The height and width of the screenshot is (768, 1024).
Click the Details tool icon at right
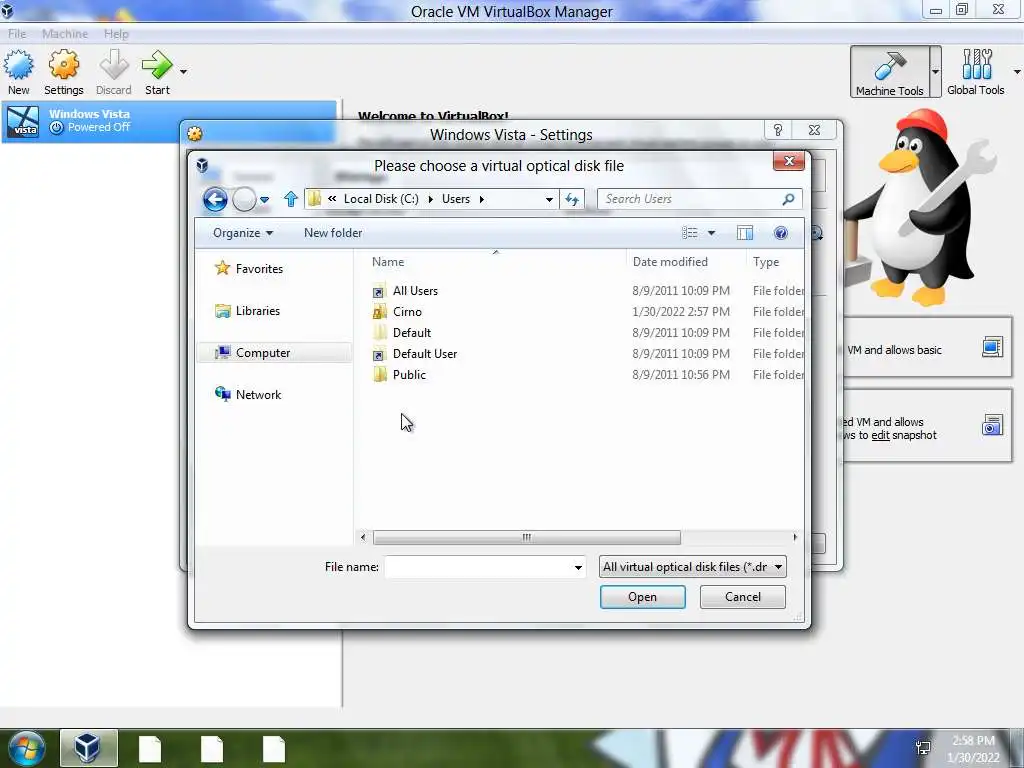coord(992,347)
